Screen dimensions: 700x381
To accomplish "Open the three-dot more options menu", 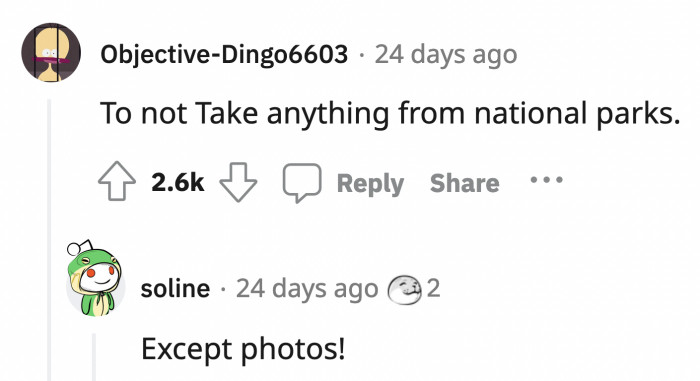I will pos(546,180).
